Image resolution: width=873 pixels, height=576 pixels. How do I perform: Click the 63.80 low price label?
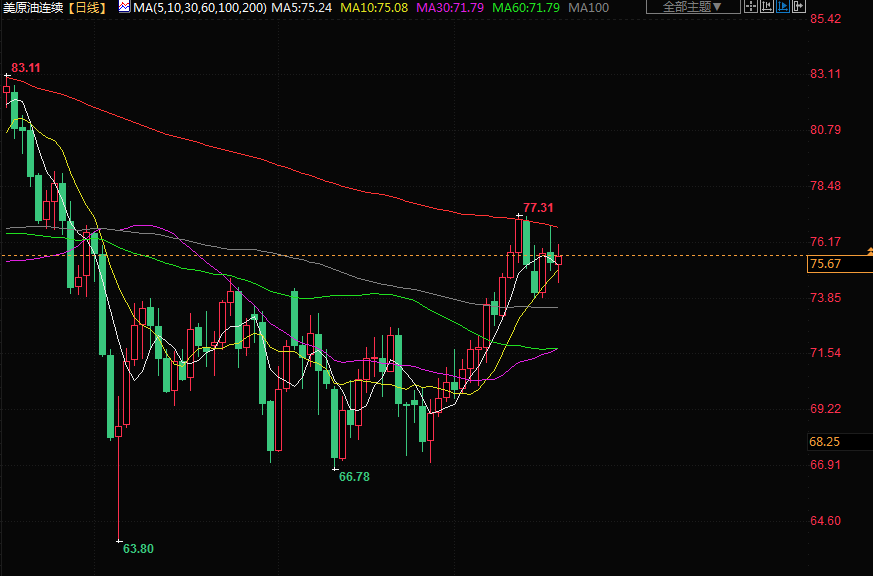pos(138,548)
